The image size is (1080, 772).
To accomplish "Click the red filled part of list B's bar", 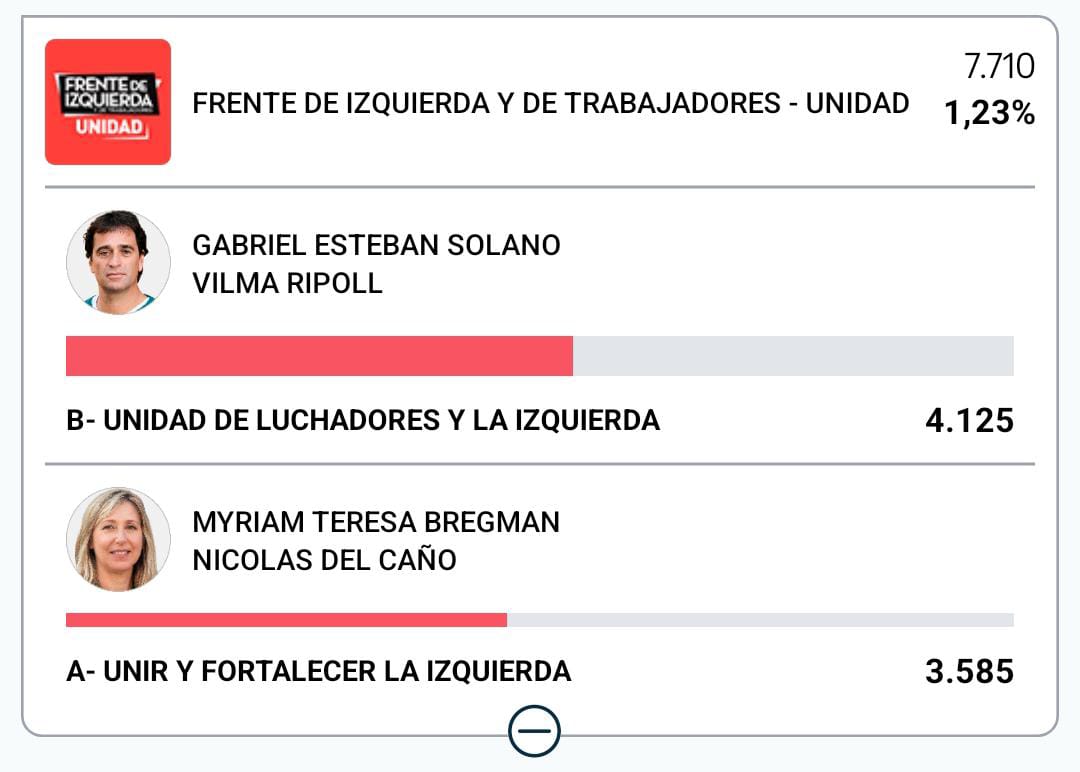I will point(319,356).
